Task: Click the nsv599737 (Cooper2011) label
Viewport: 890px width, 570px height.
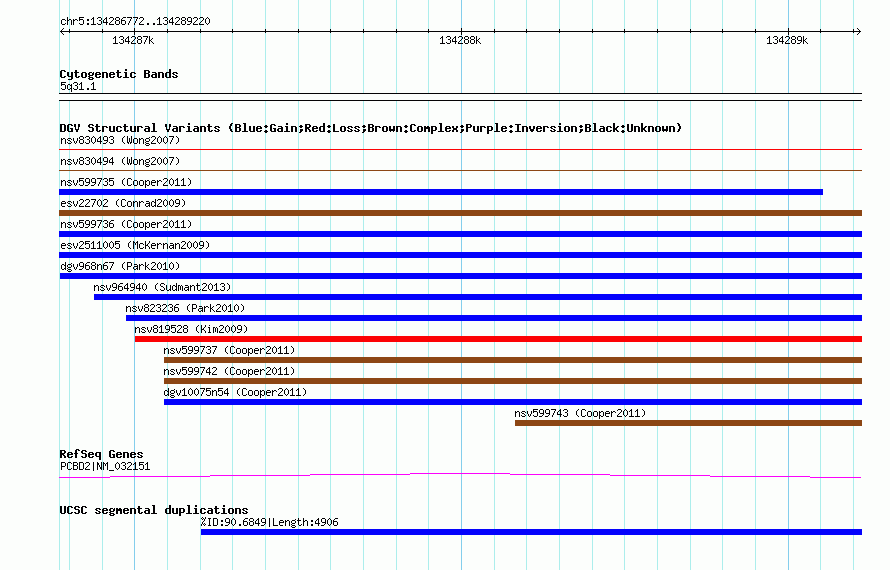Action: point(229,350)
